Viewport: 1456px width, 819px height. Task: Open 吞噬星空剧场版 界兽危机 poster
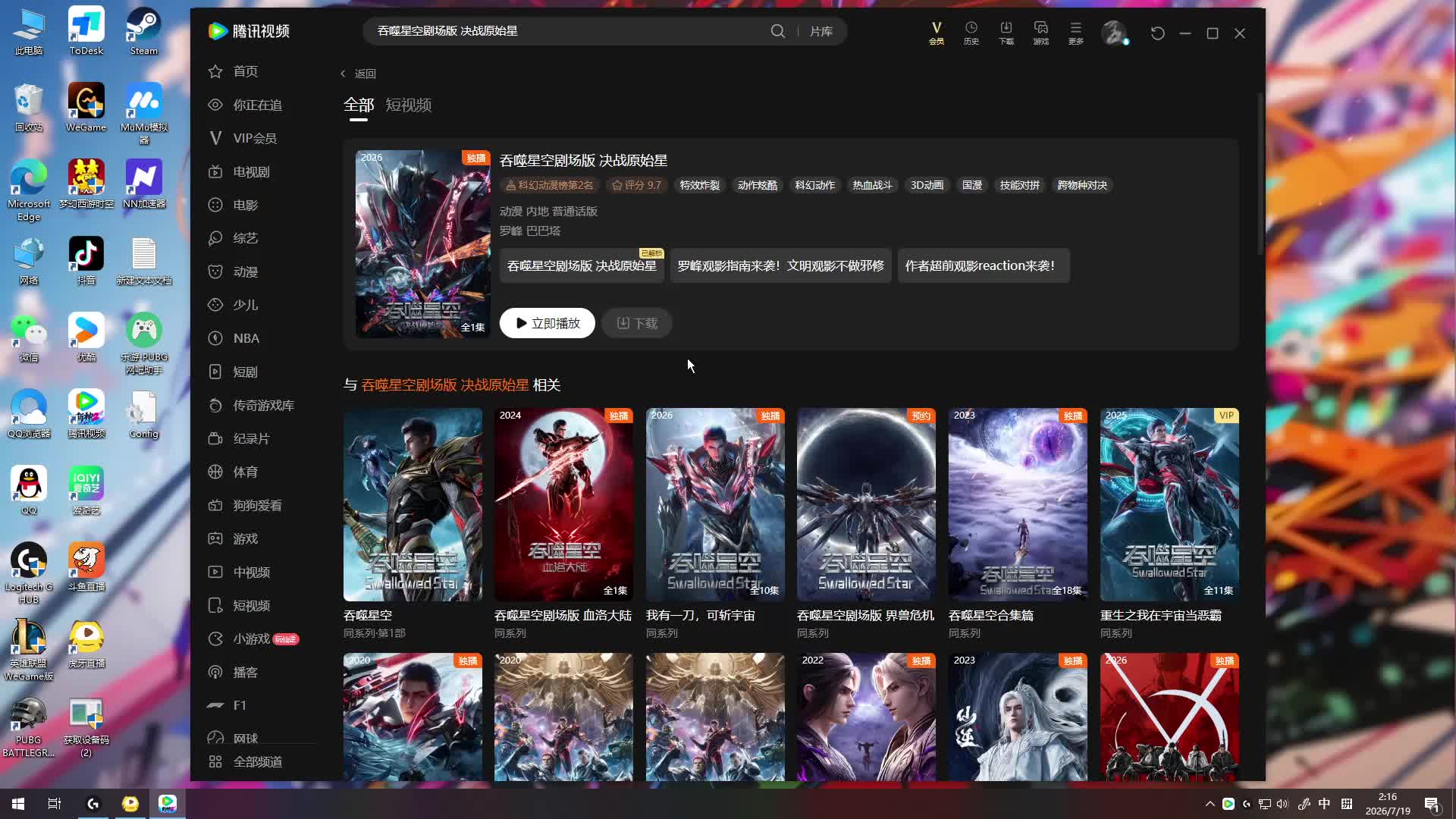coord(866,504)
